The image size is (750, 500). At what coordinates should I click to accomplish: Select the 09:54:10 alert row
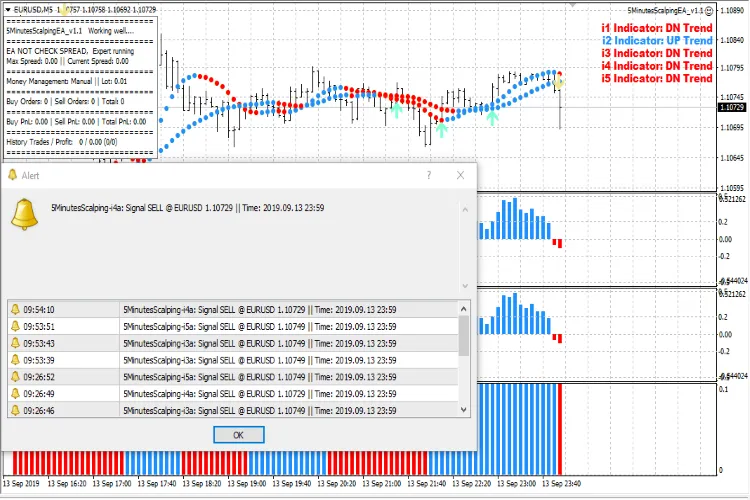click(x=238, y=309)
